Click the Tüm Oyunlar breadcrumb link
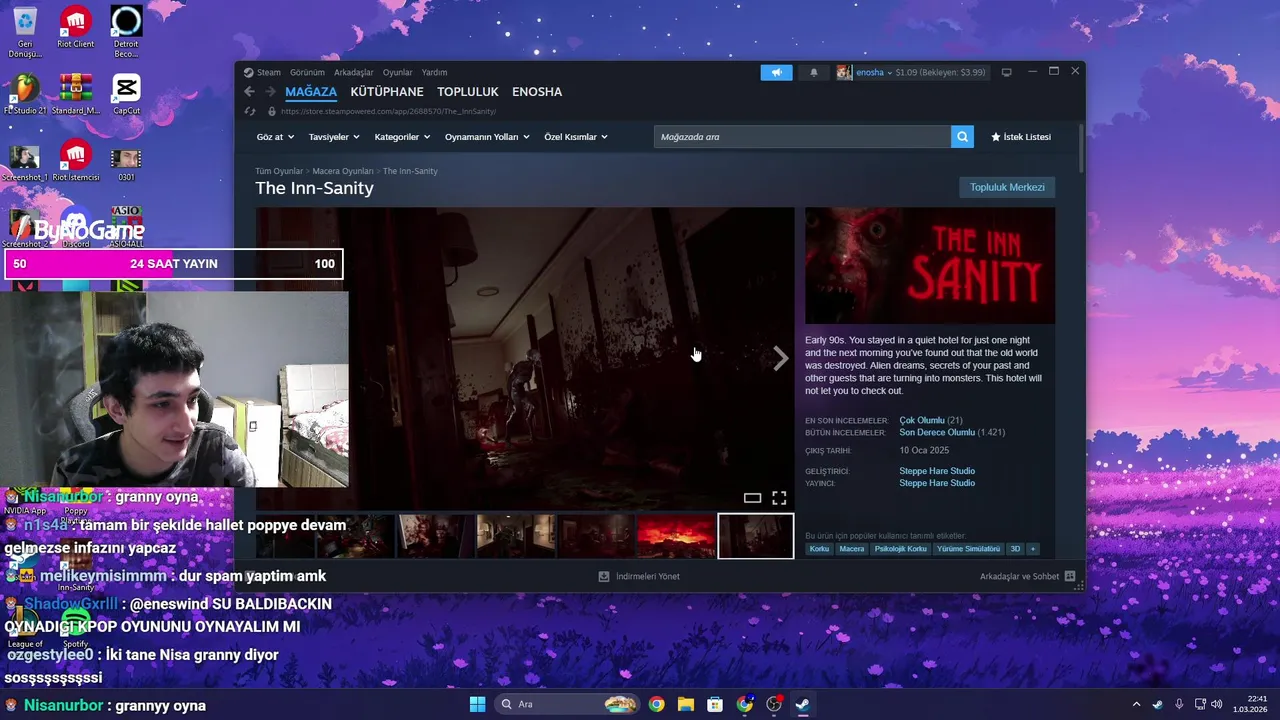Viewport: 1280px width, 720px height. pyautogui.click(x=279, y=171)
